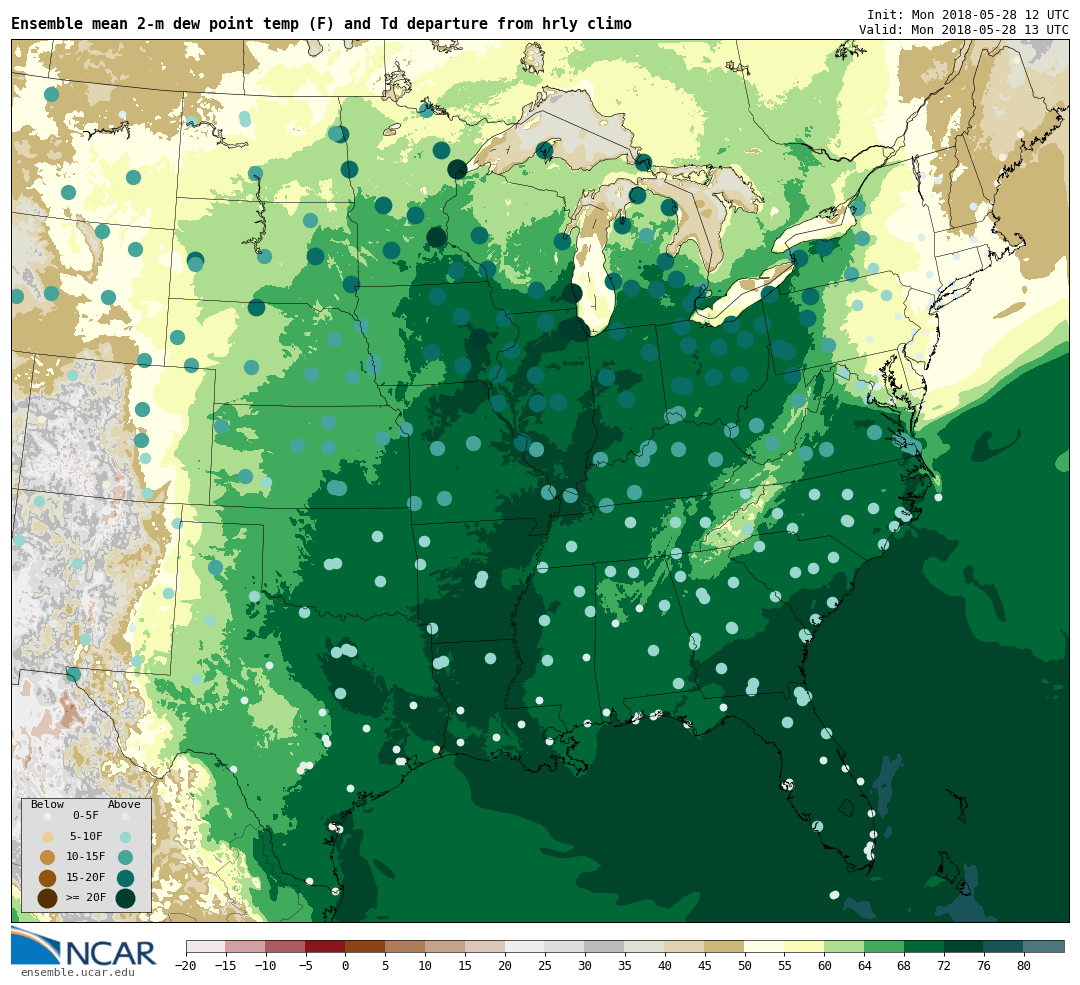Click the "72" colorbar tick label

click(944, 966)
